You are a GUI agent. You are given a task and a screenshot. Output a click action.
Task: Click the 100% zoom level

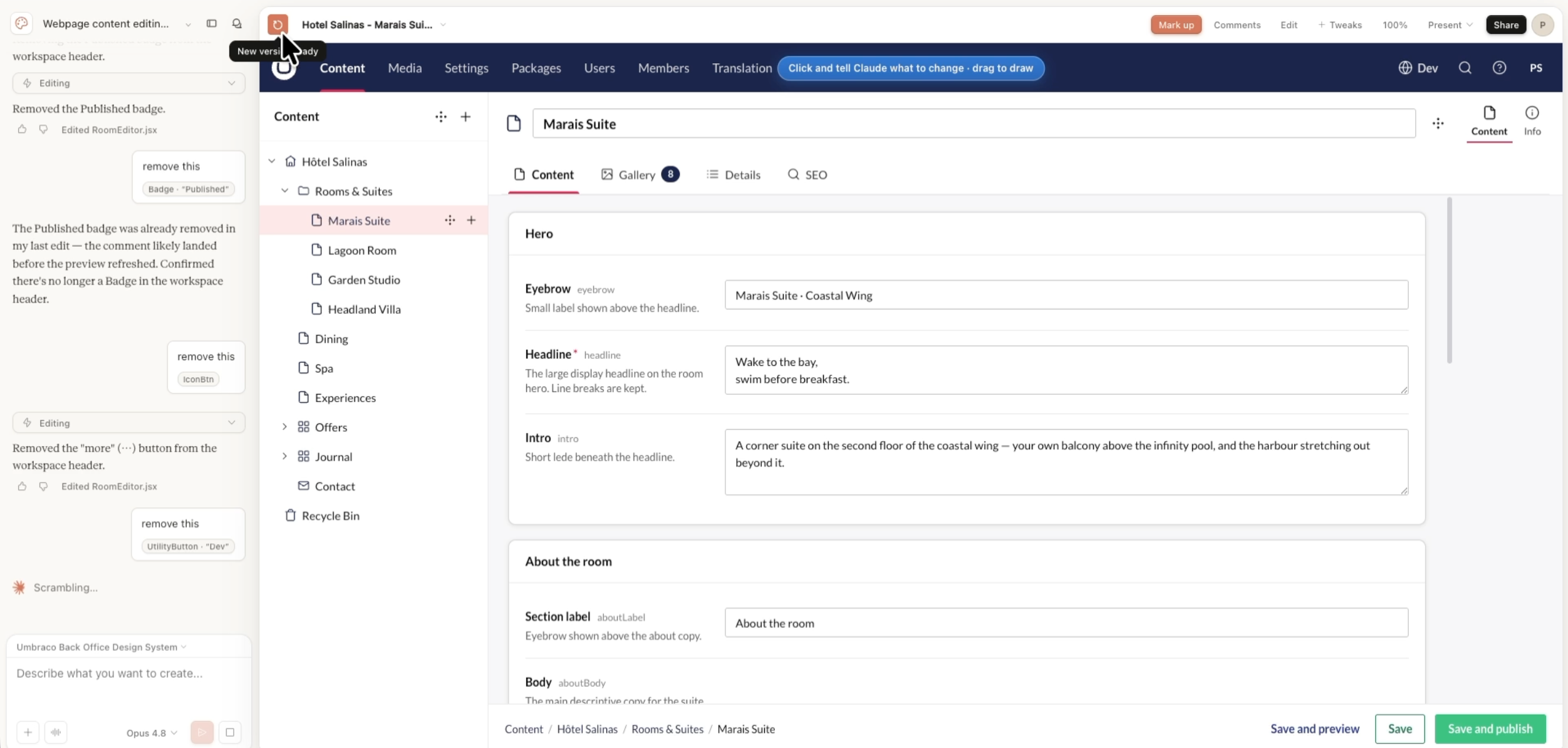1394,24
